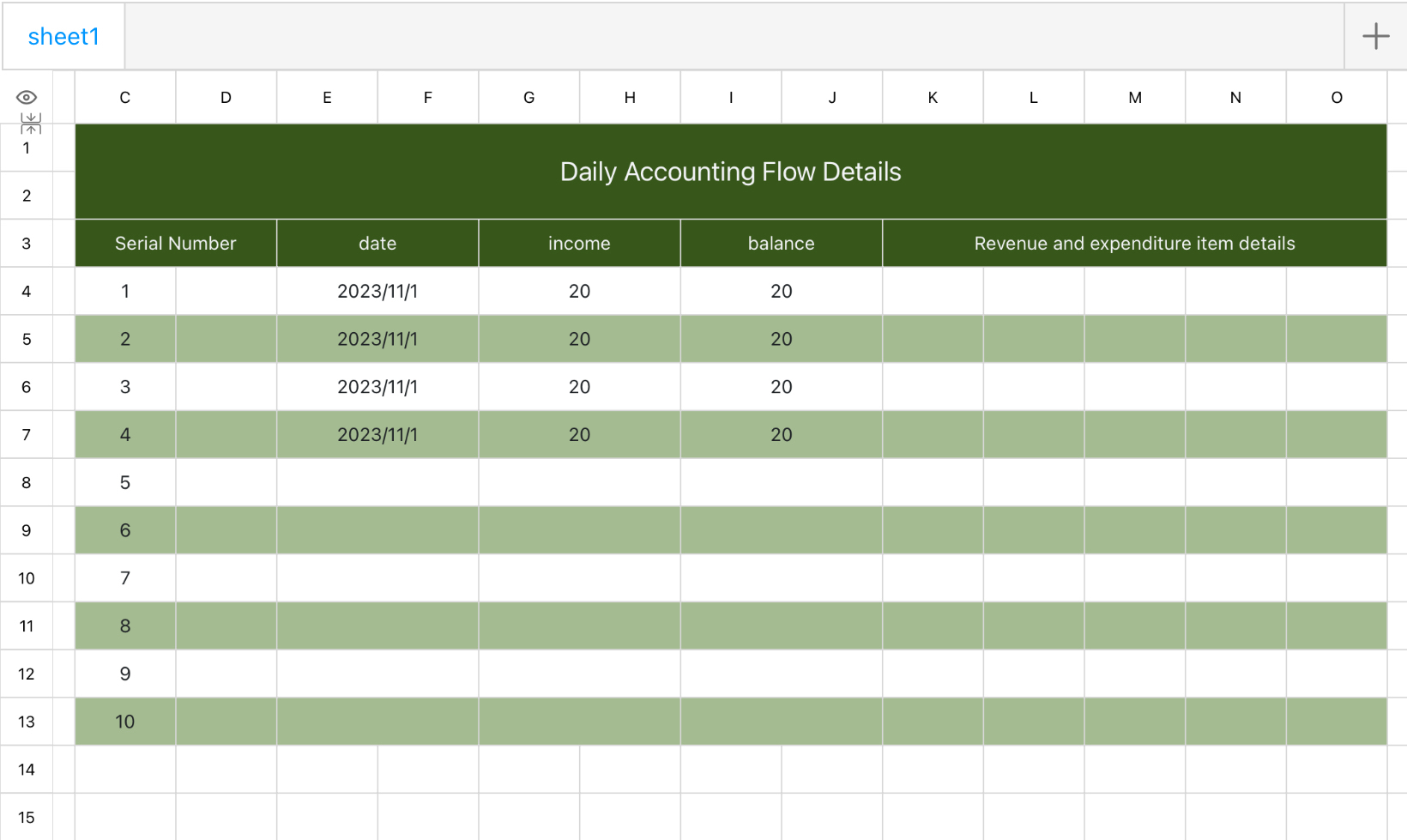Select column H header
Viewport: 1407px width, 840px height.
point(630,98)
